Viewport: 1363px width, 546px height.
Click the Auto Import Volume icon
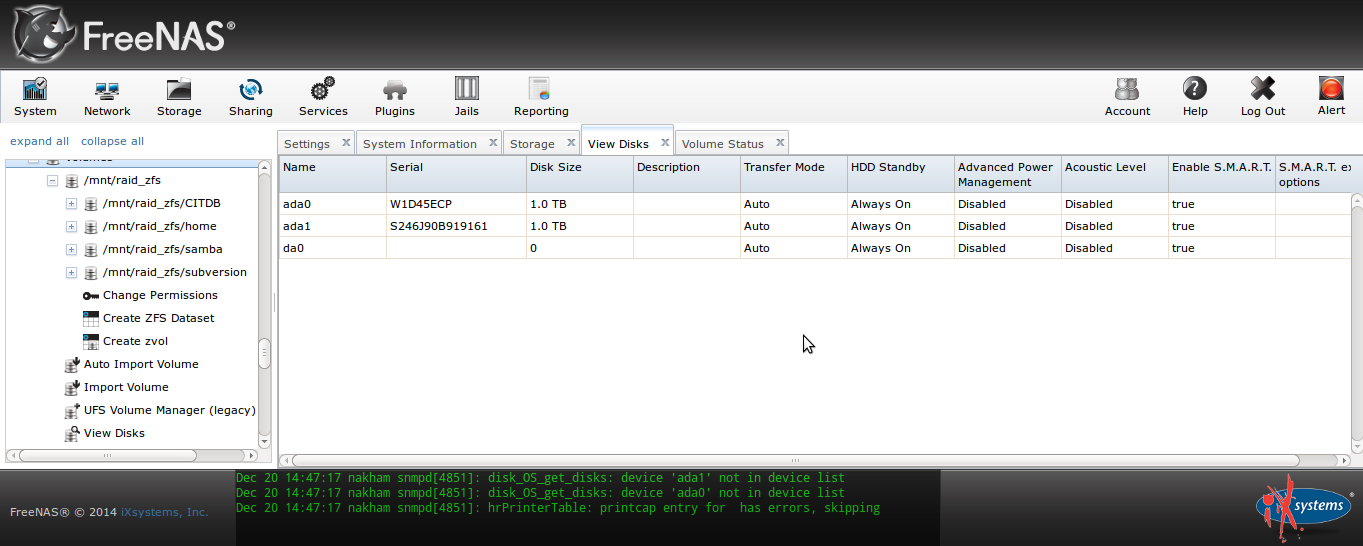click(x=72, y=364)
